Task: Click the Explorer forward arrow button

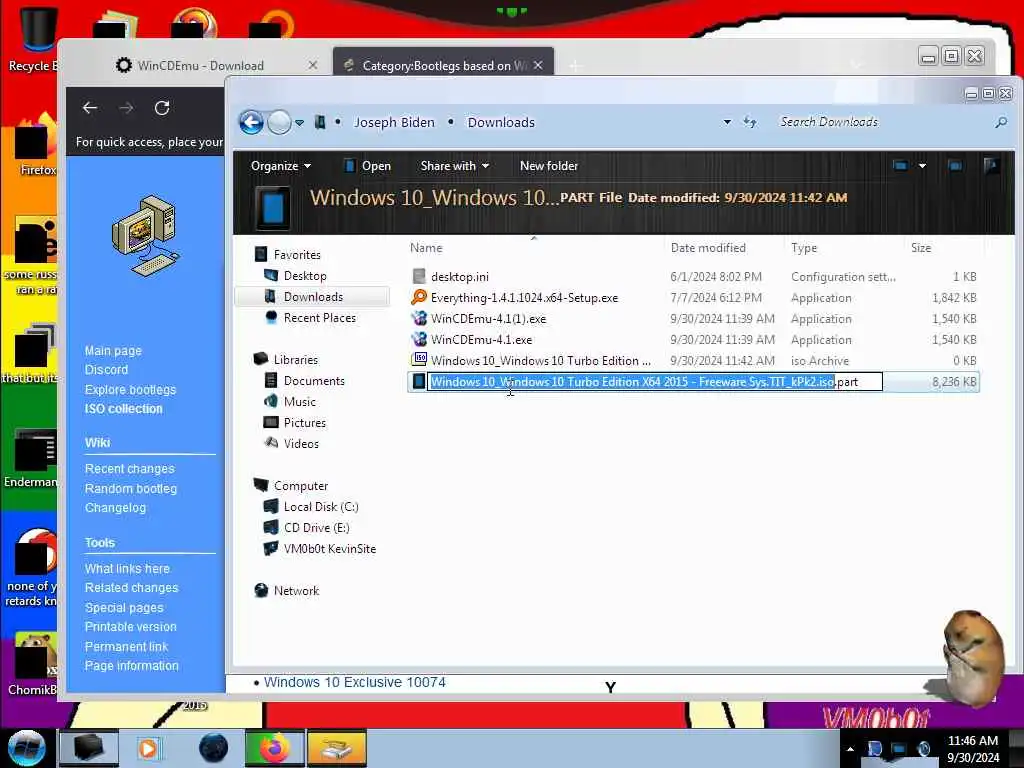Action: [x=280, y=122]
